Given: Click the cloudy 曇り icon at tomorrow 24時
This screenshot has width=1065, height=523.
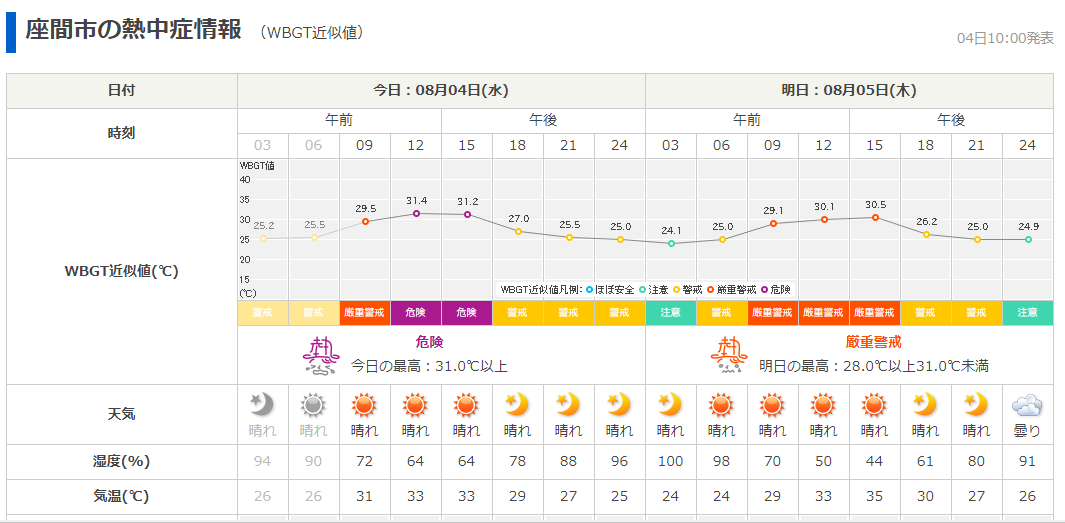Looking at the screenshot, I should [1027, 405].
